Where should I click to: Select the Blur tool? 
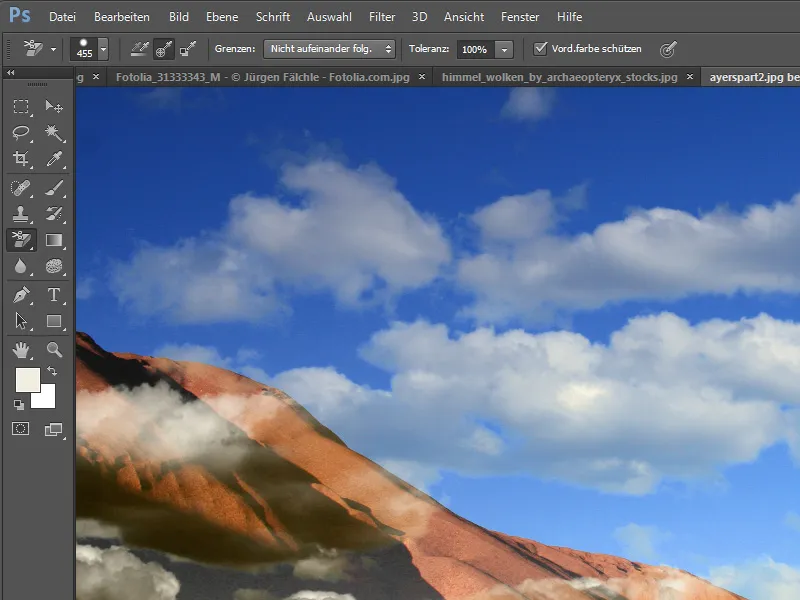[x=21, y=266]
